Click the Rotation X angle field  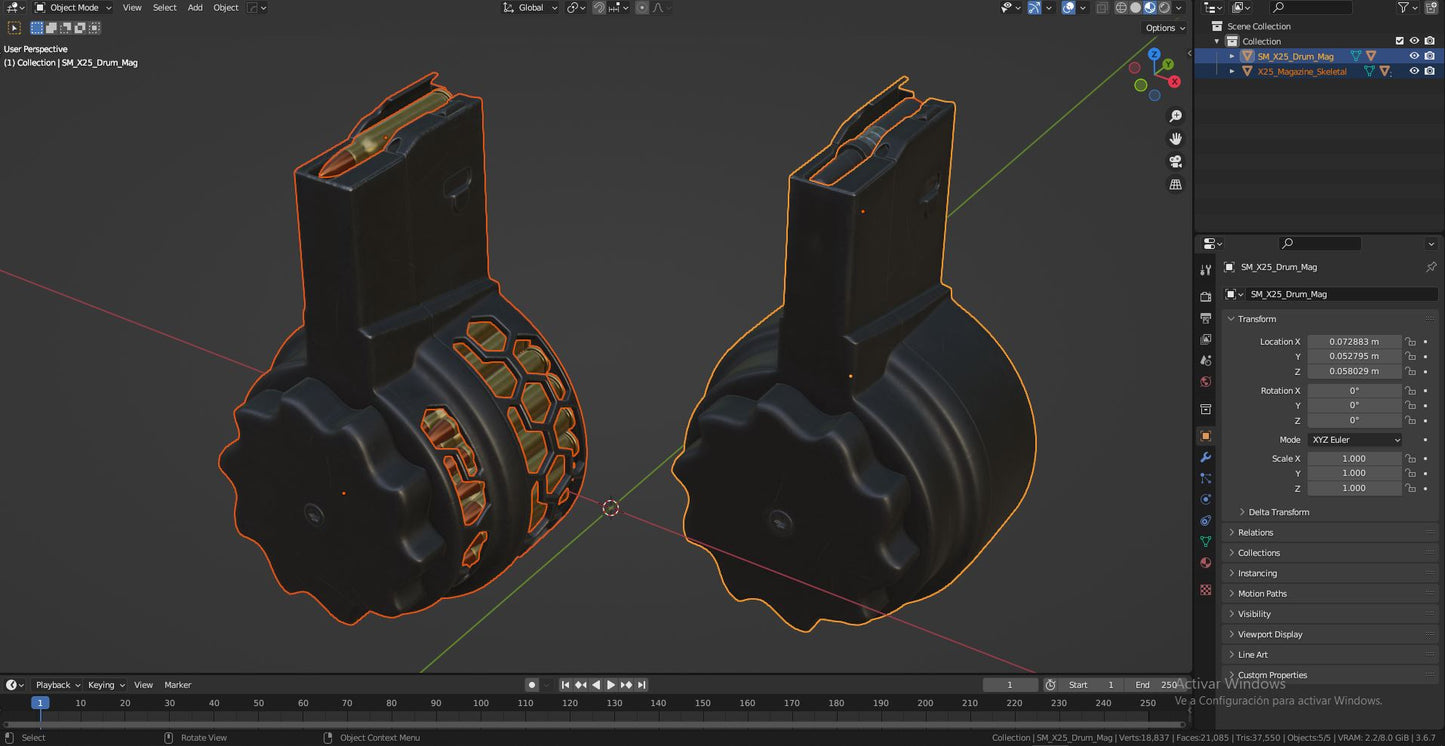(1354, 390)
